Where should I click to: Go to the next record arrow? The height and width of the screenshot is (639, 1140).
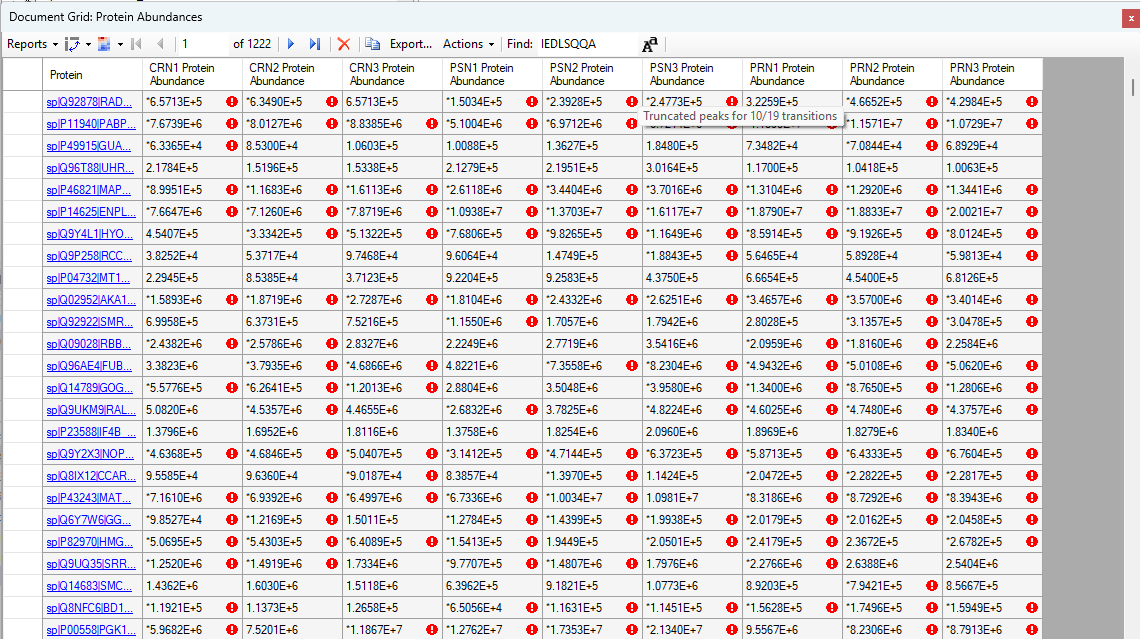pyautogui.click(x=291, y=44)
